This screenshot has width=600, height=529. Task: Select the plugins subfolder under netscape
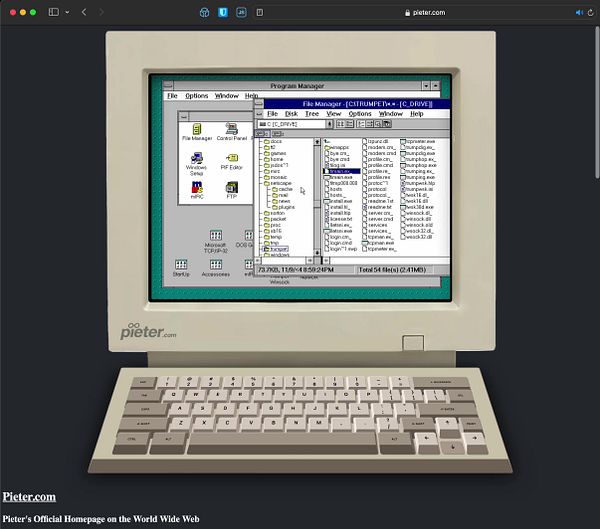pyautogui.click(x=283, y=207)
